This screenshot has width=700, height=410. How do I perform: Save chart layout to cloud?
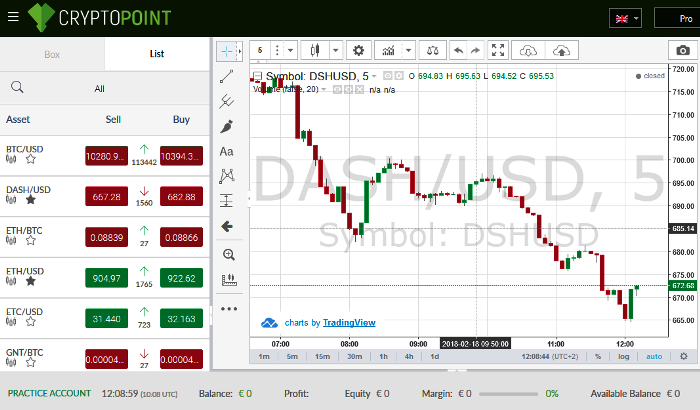click(x=561, y=50)
